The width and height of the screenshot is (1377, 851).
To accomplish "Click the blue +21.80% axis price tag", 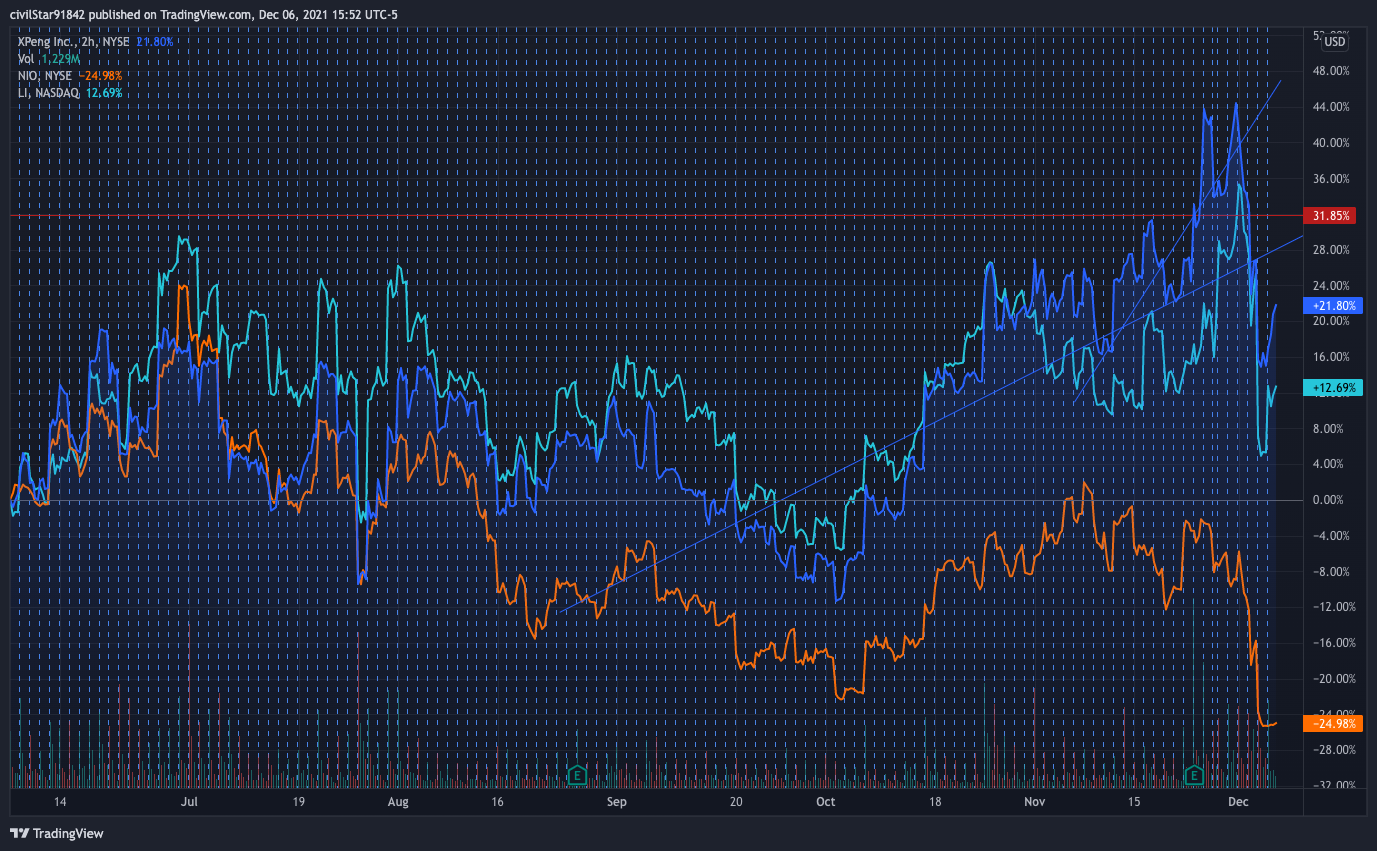I will click(1334, 305).
